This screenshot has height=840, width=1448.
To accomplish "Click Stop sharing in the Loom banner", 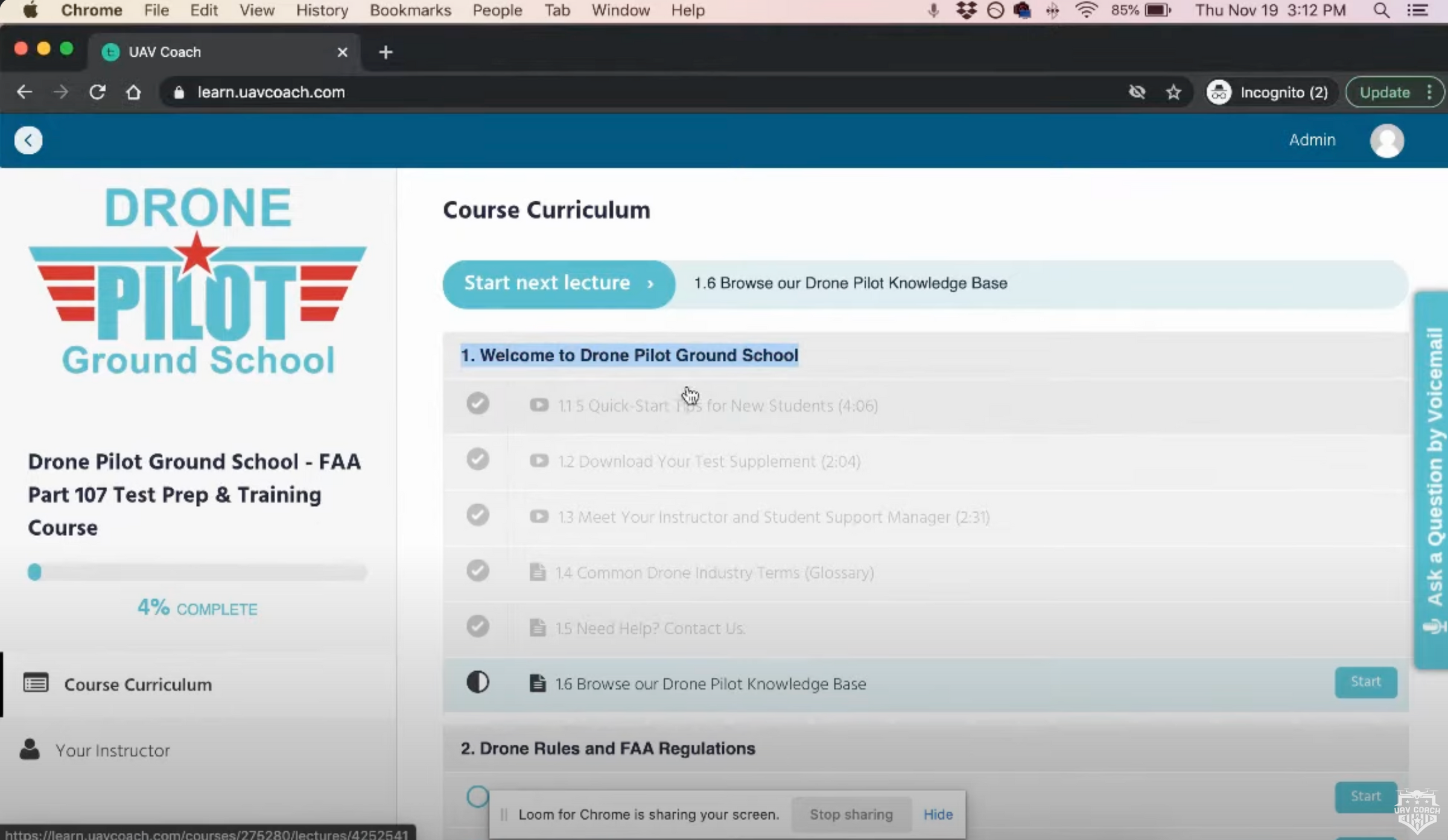I will coord(851,814).
